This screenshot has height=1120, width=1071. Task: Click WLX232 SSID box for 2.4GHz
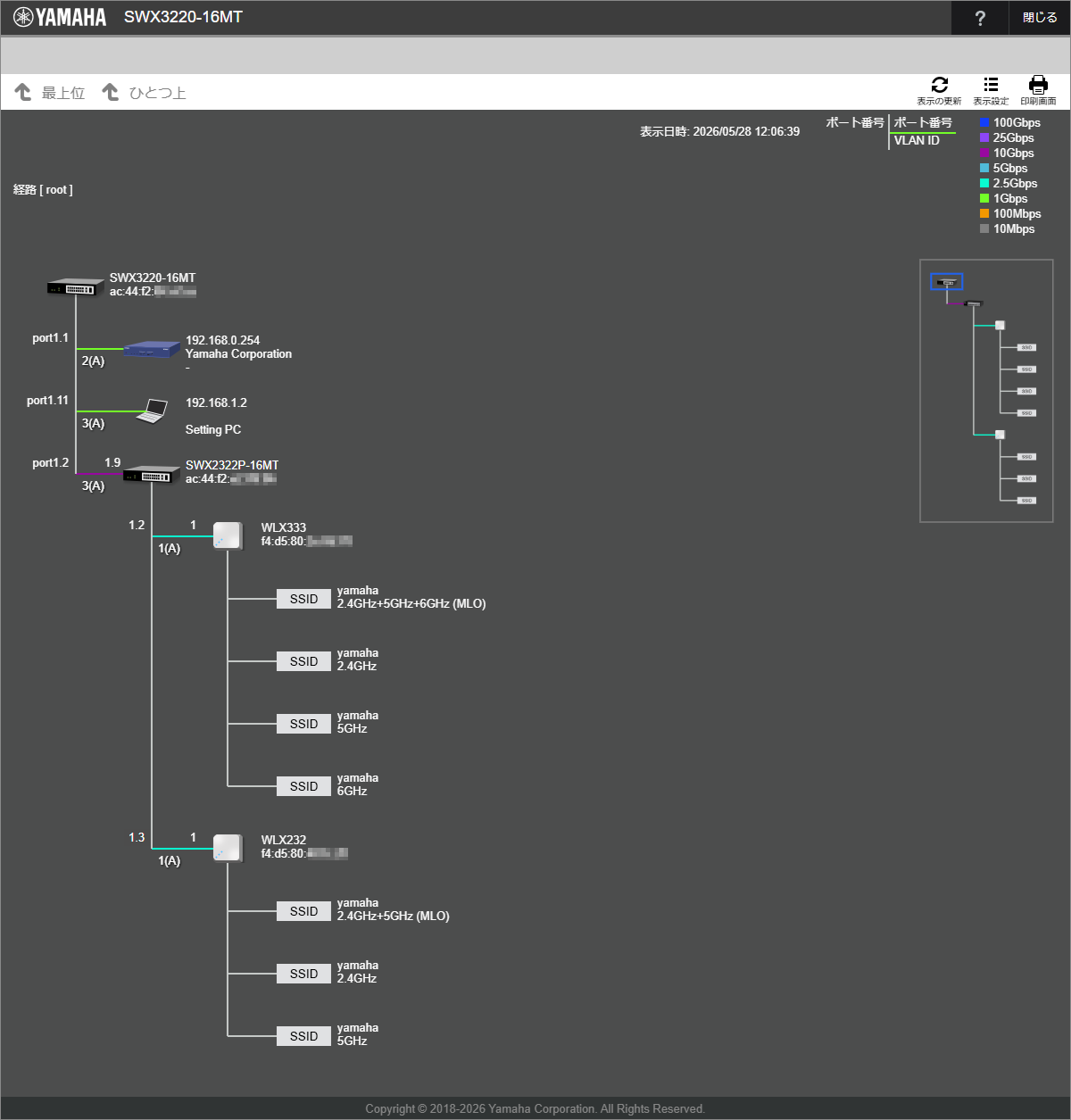(x=303, y=974)
